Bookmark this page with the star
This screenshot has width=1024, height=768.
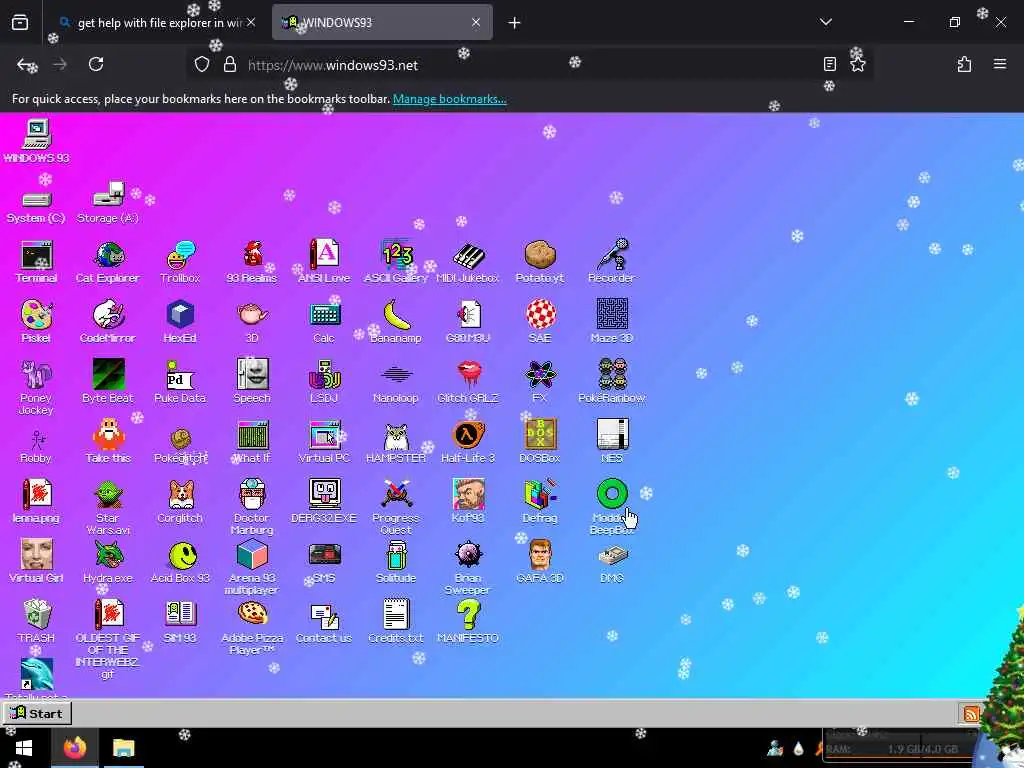point(857,64)
